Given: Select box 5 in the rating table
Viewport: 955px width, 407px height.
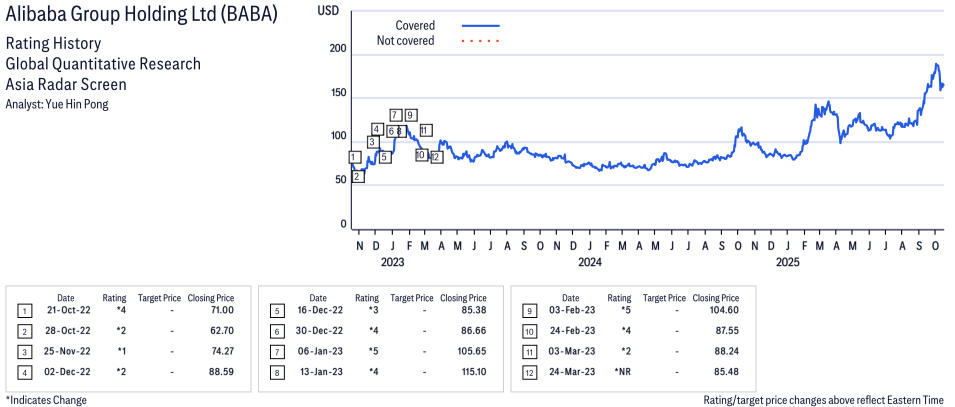Looking at the screenshot, I should click(x=276, y=311).
